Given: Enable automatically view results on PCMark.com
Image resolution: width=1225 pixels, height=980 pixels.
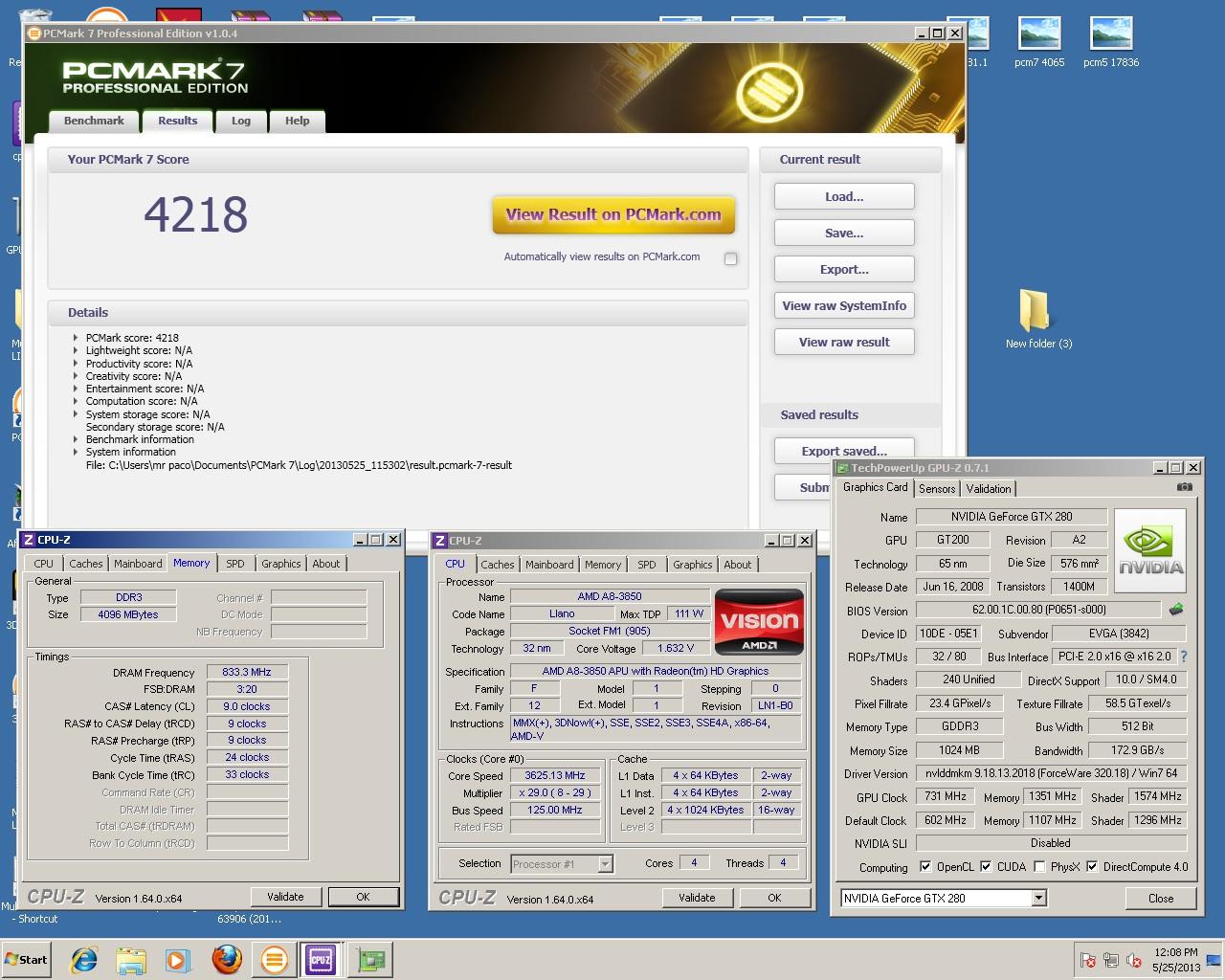Looking at the screenshot, I should pos(731,258).
